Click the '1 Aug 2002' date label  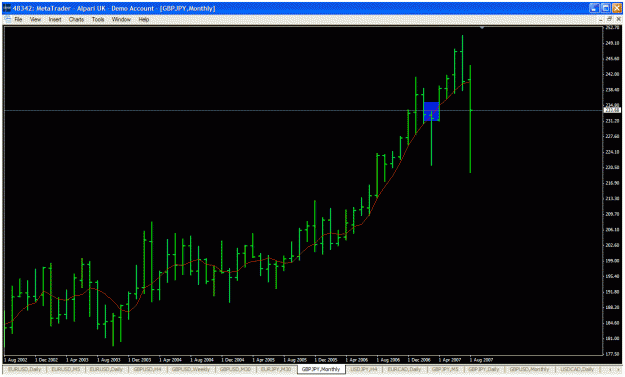pyautogui.click(x=16, y=360)
